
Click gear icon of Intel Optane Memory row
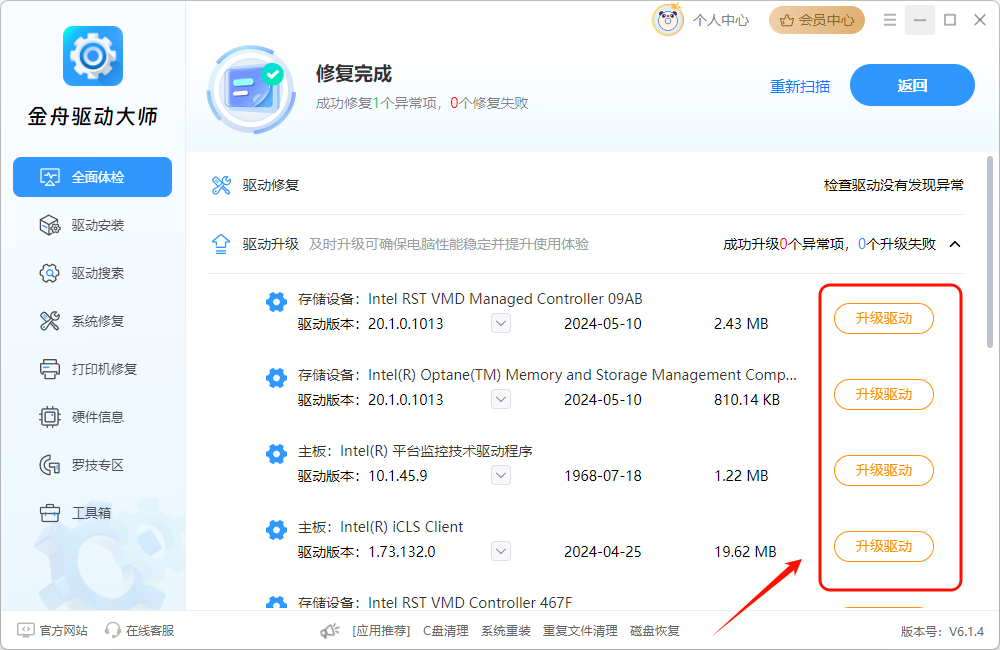point(276,378)
